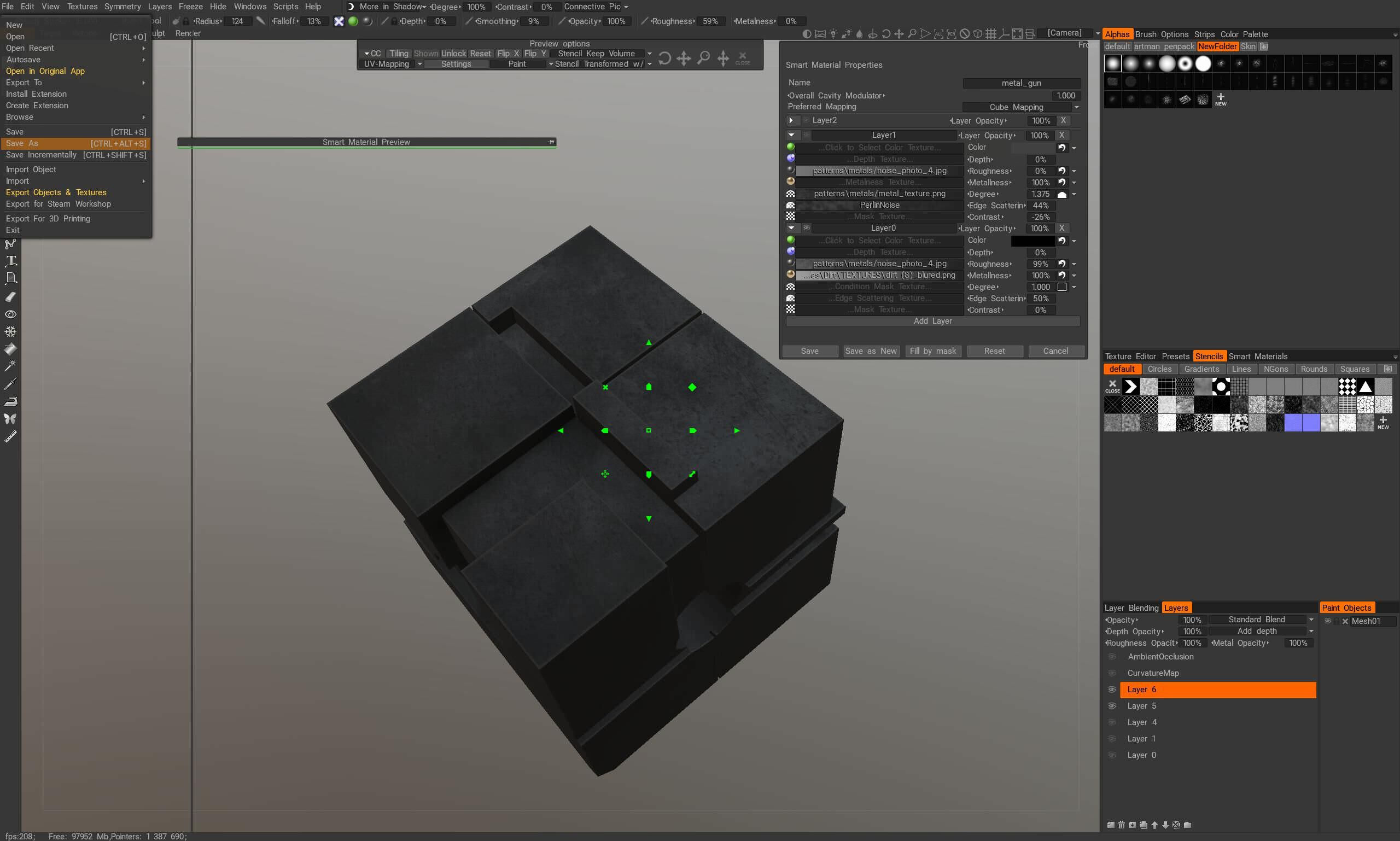Expand smart material Layer2 triangle

click(x=791, y=120)
